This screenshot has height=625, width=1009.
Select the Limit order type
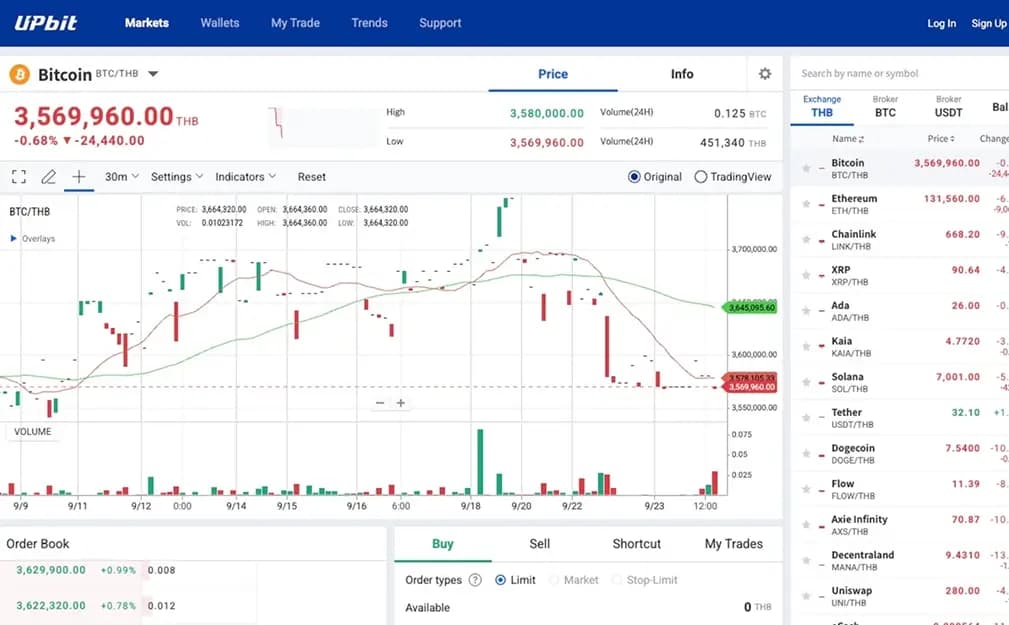coord(507,579)
